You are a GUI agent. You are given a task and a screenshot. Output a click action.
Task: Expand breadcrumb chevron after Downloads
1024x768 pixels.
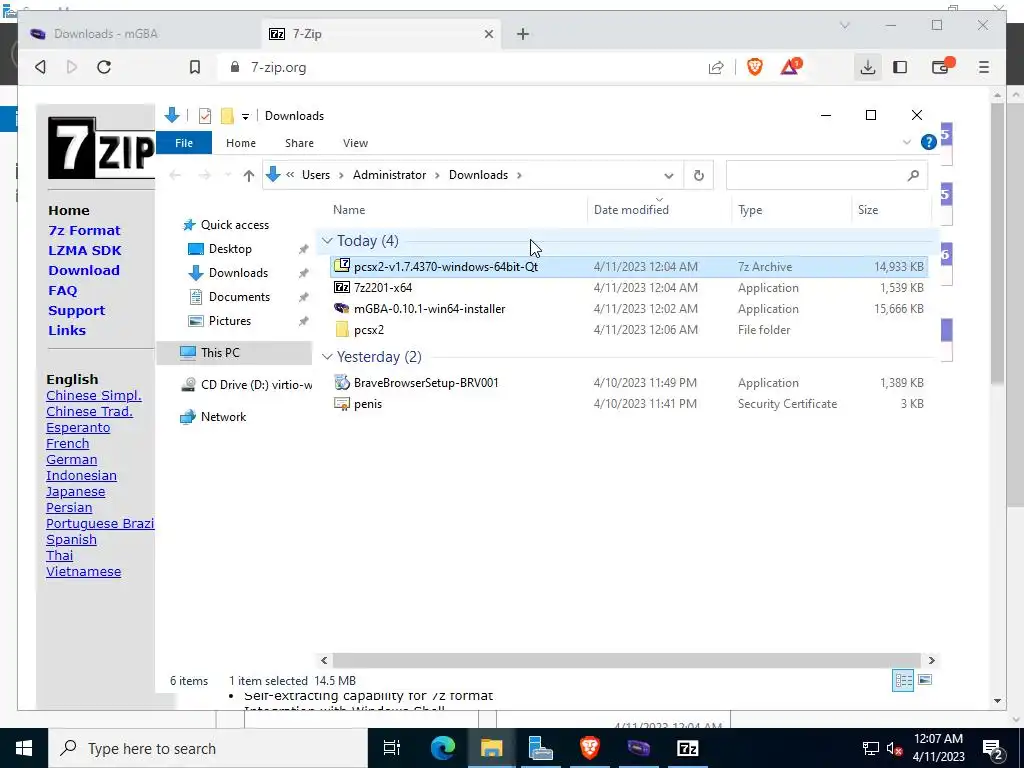click(x=519, y=175)
